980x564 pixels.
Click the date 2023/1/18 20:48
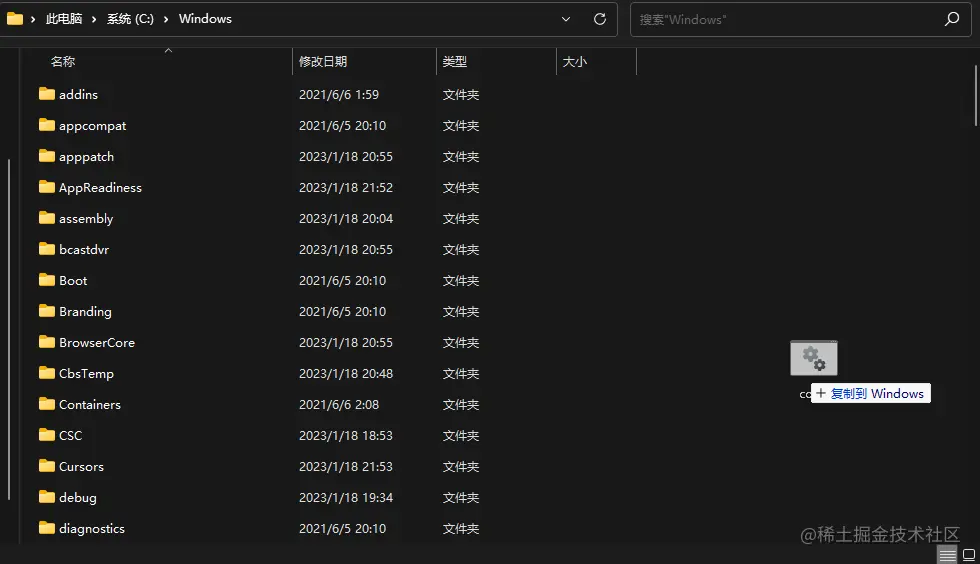[x=346, y=373]
